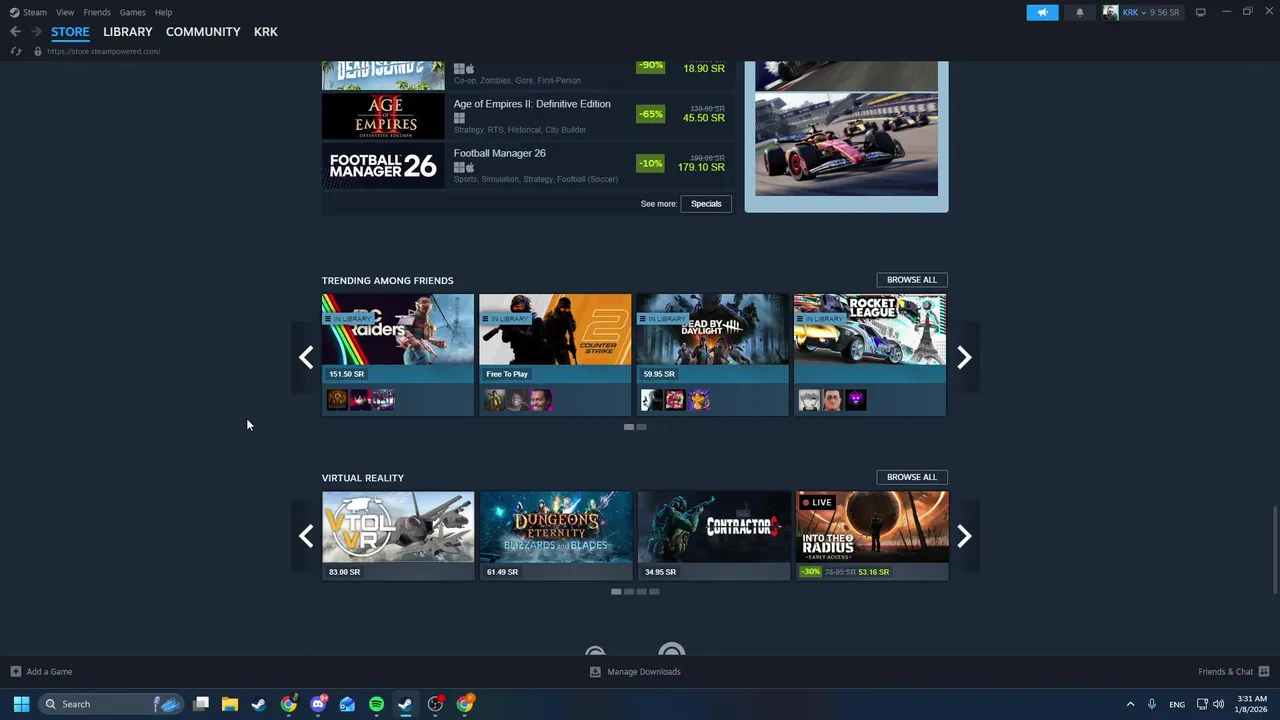Click the Age of Empires -65% discount badge
This screenshot has height=720, width=1280.
(x=651, y=114)
